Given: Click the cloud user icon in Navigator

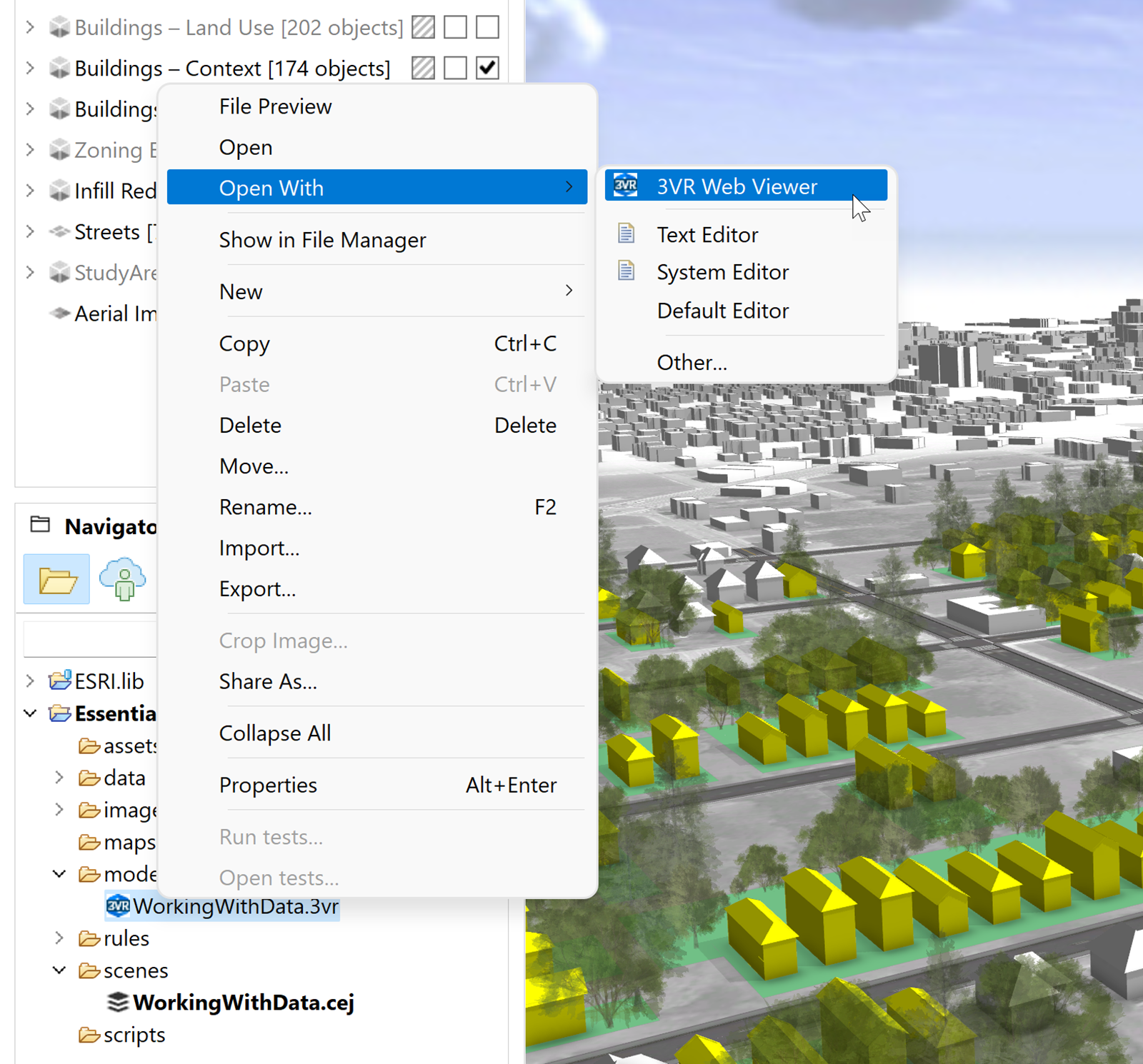Looking at the screenshot, I should tap(123, 580).
